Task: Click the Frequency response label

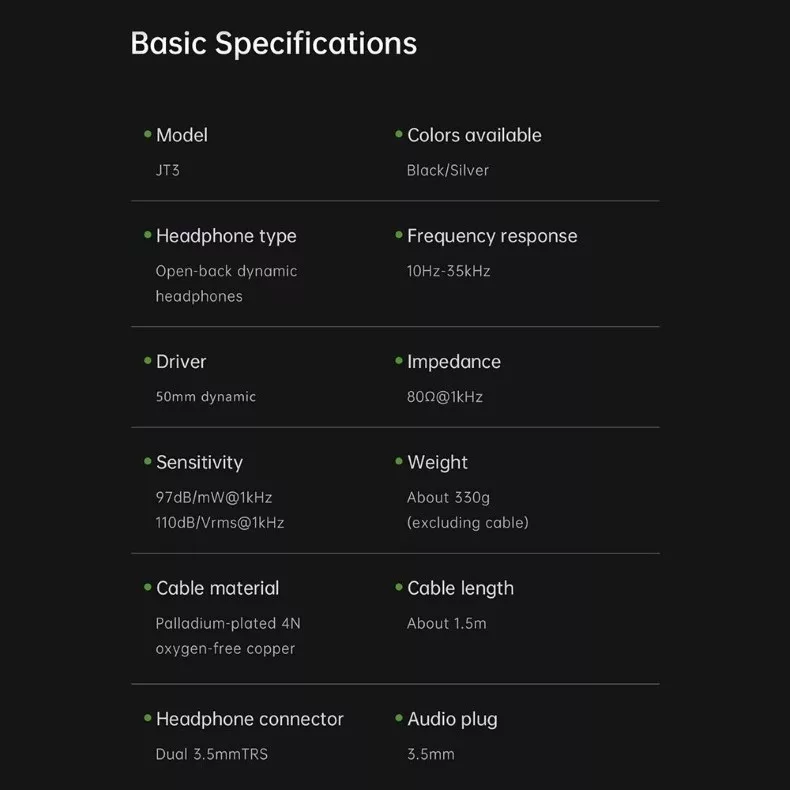Action: (x=492, y=236)
